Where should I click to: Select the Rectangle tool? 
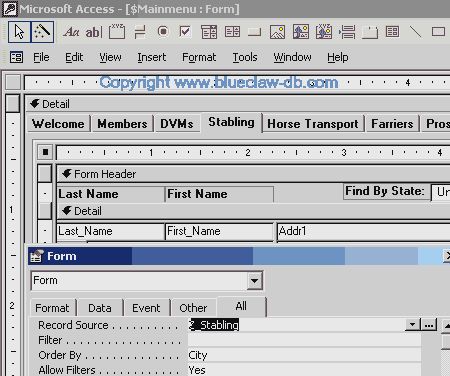click(x=438, y=32)
